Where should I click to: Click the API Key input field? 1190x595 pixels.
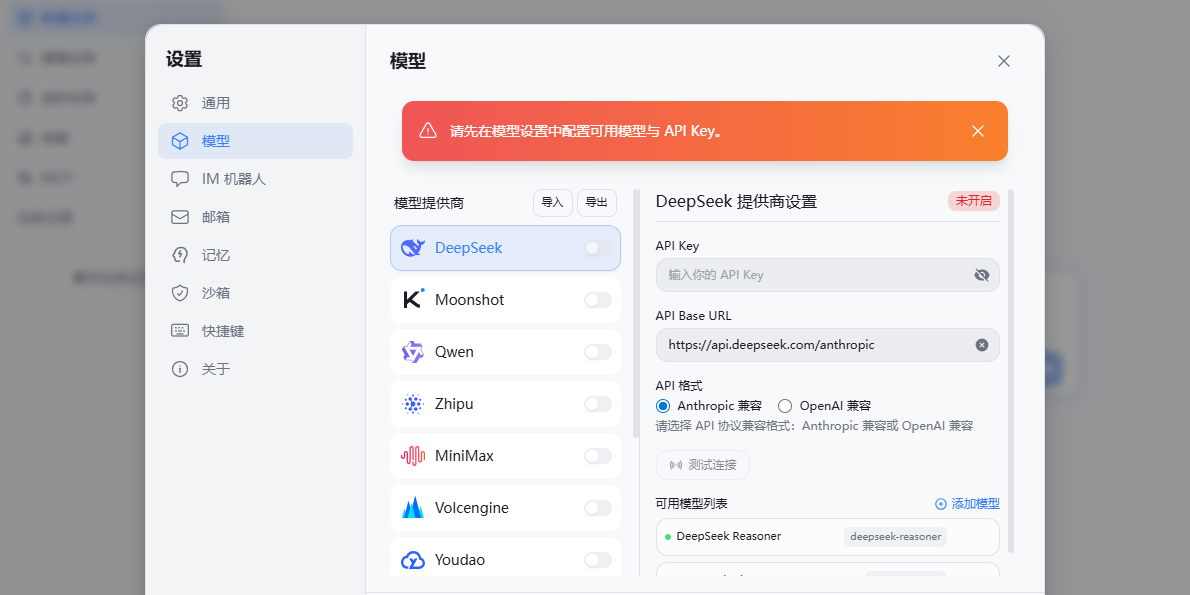tap(810, 275)
